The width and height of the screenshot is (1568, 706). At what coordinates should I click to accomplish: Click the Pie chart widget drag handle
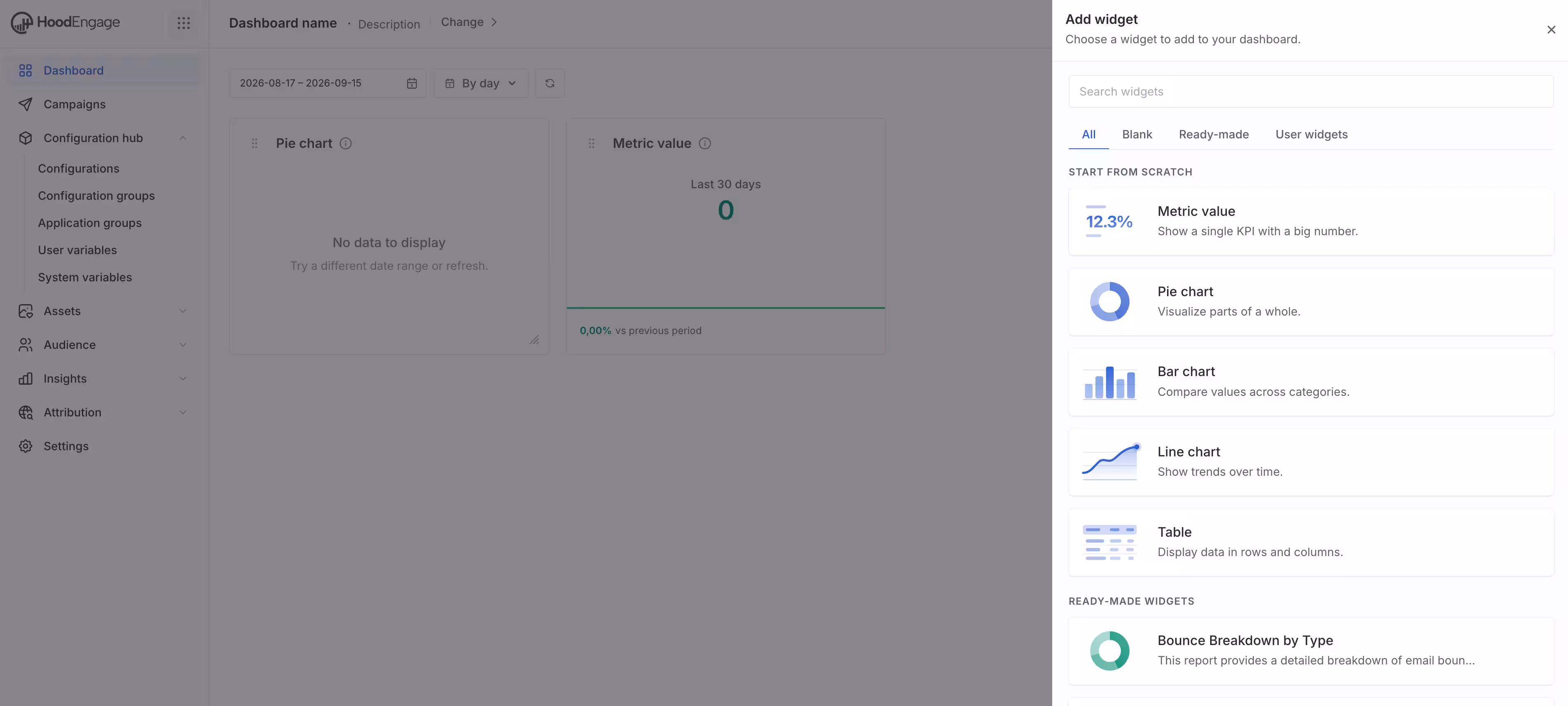255,144
